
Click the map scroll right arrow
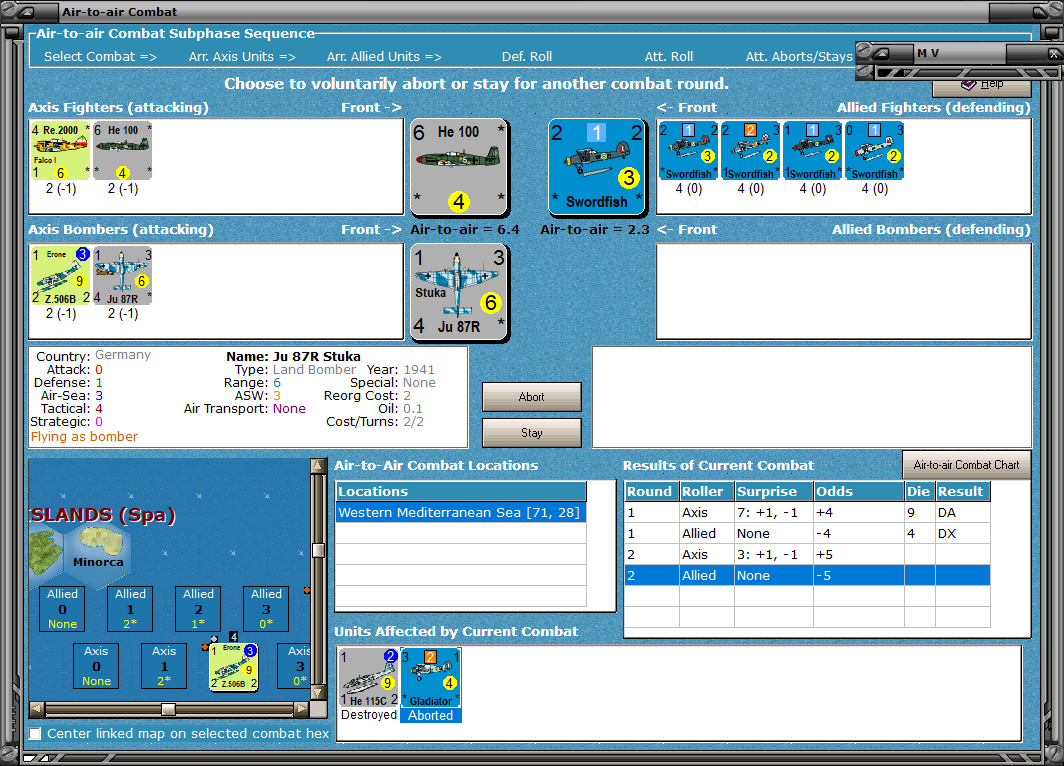tap(301, 709)
